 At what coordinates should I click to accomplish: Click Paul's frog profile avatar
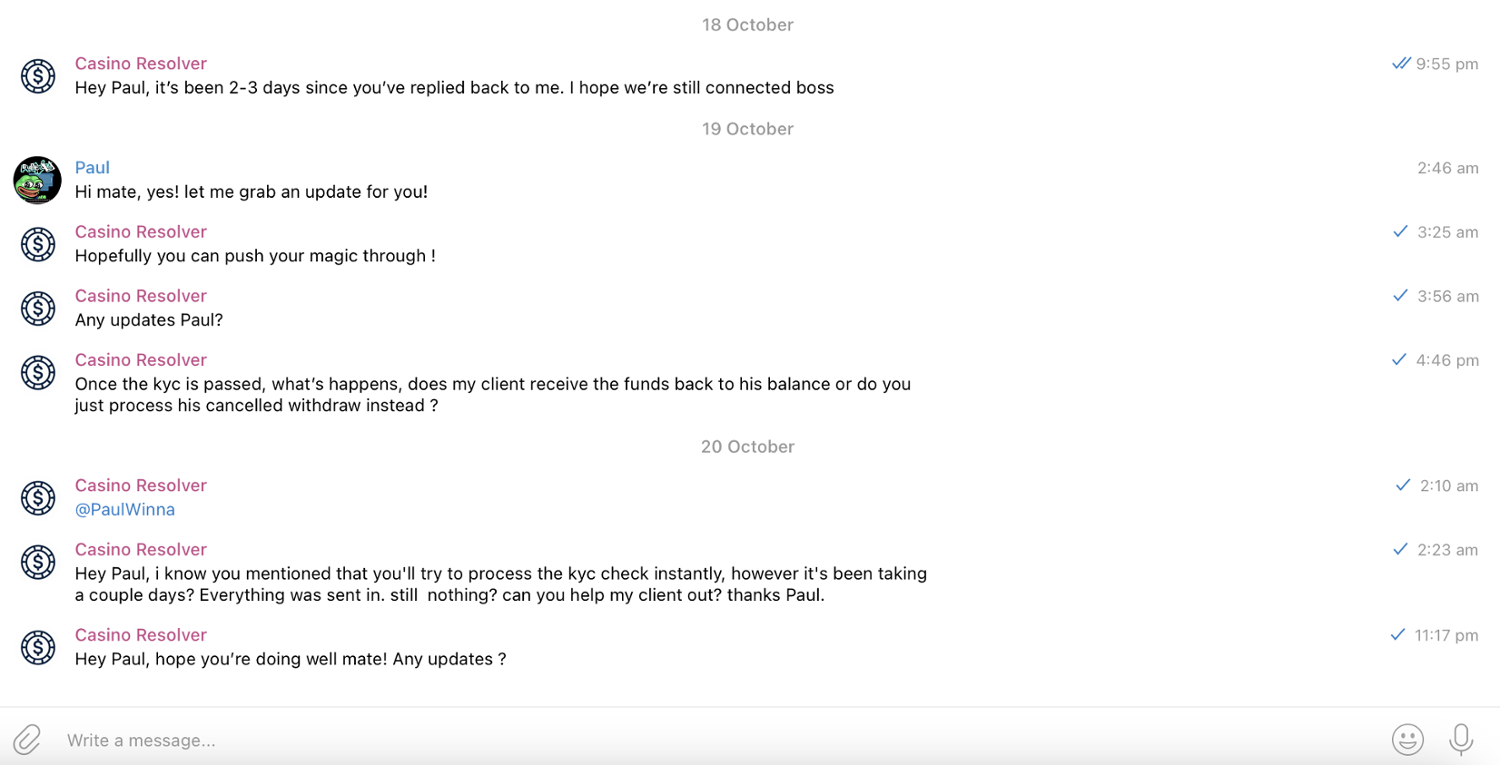(x=37, y=180)
